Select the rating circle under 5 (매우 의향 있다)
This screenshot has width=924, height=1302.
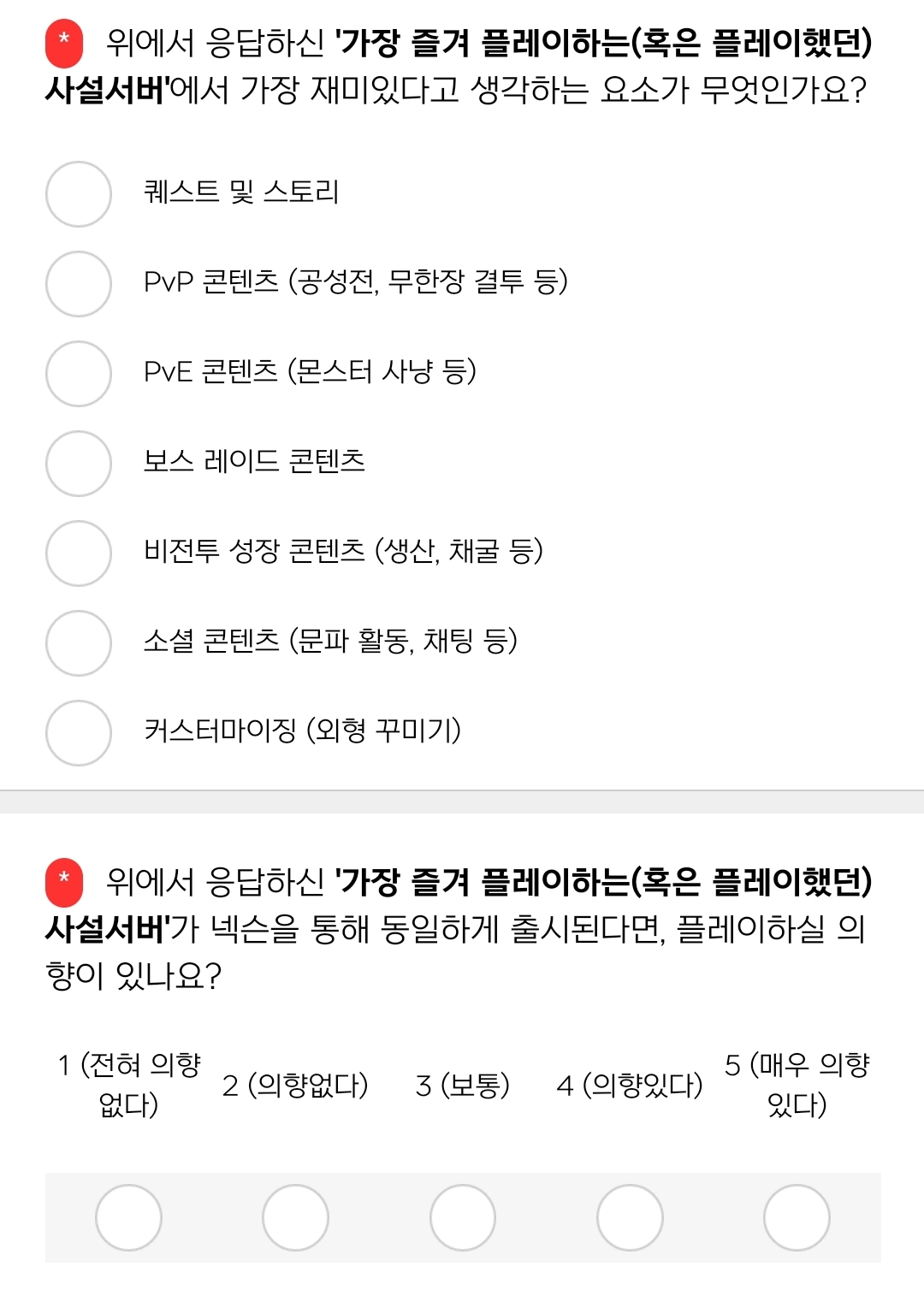click(x=797, y=1217)
